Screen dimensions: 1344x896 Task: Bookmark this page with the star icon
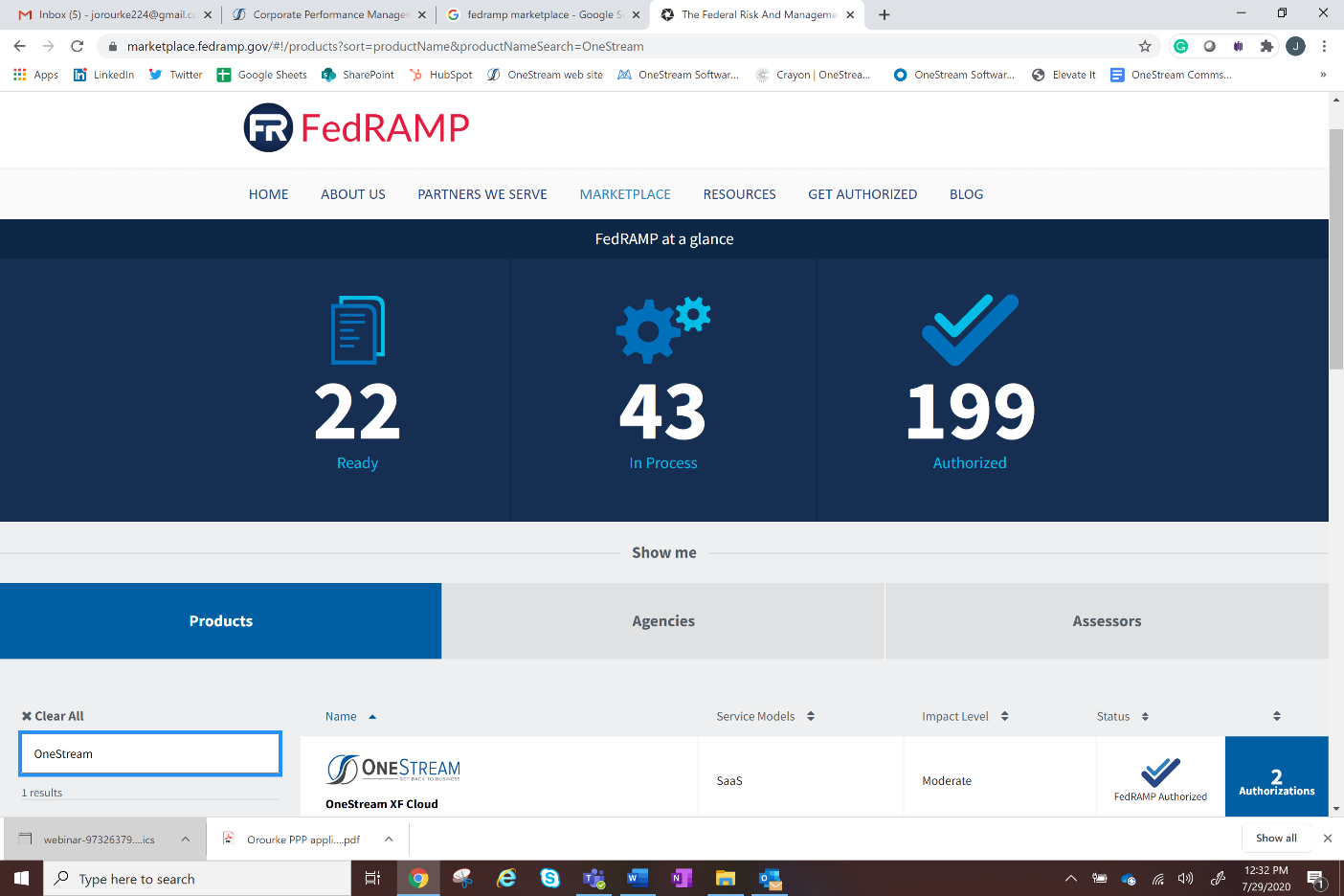point(1145,46)
